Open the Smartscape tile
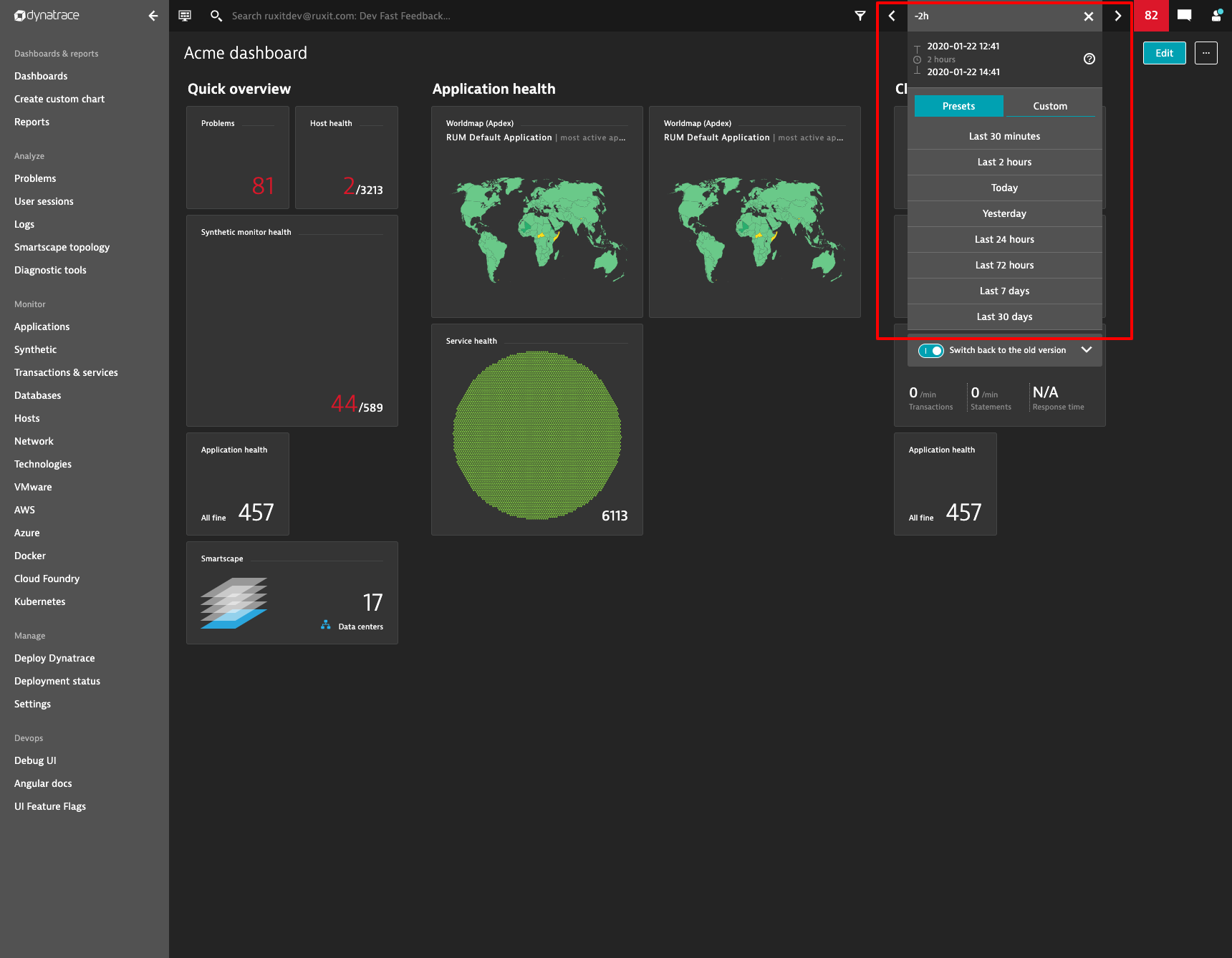 point(292,593)
